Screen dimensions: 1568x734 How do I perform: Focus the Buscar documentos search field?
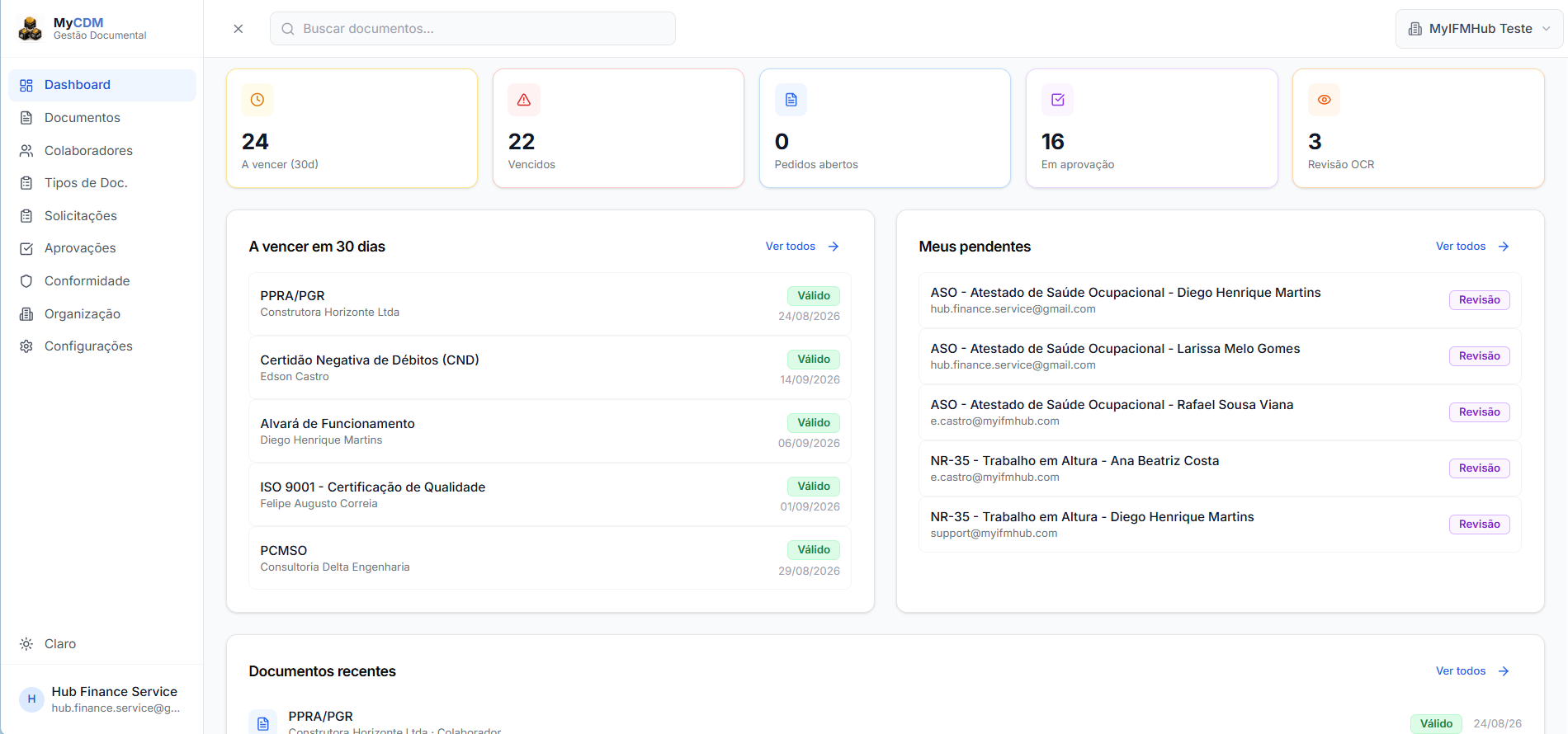tap(473, 29)
